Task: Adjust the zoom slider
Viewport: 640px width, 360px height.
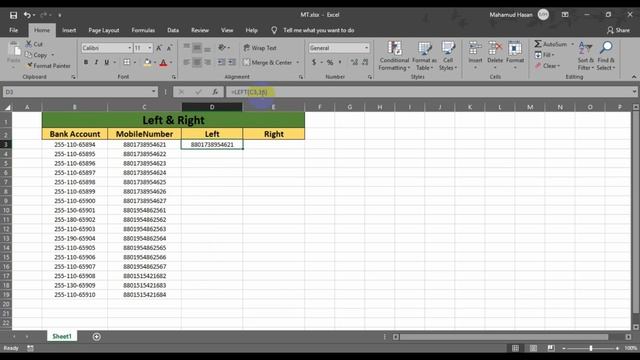Action: [x=591, y=348]
